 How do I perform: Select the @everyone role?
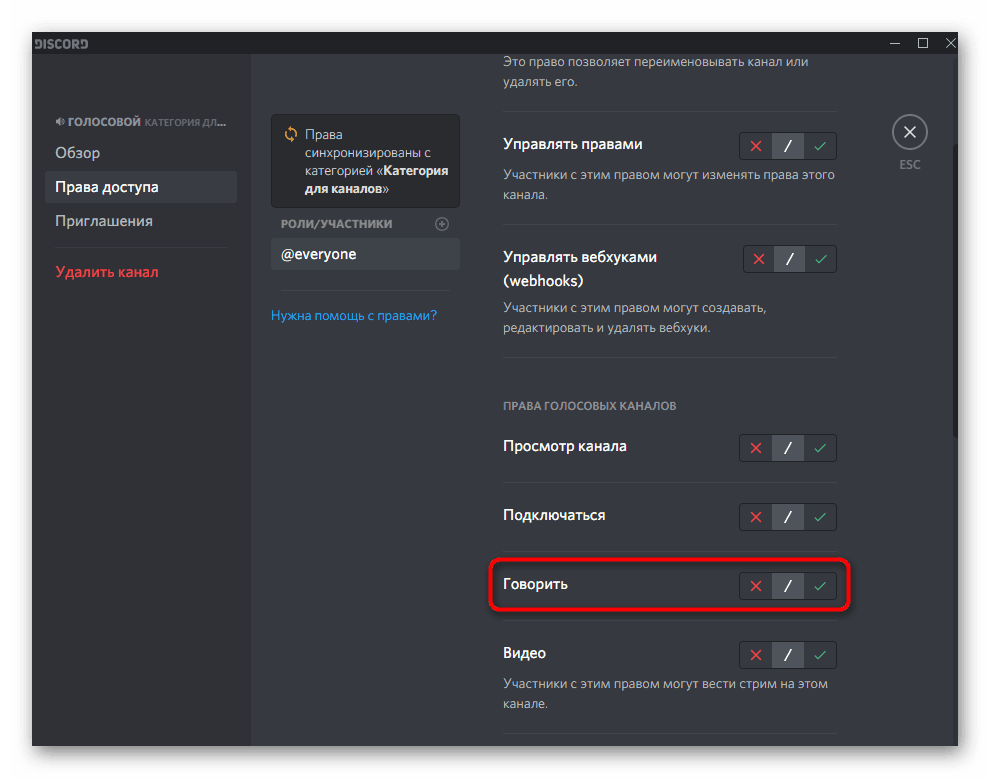point(365,254)
